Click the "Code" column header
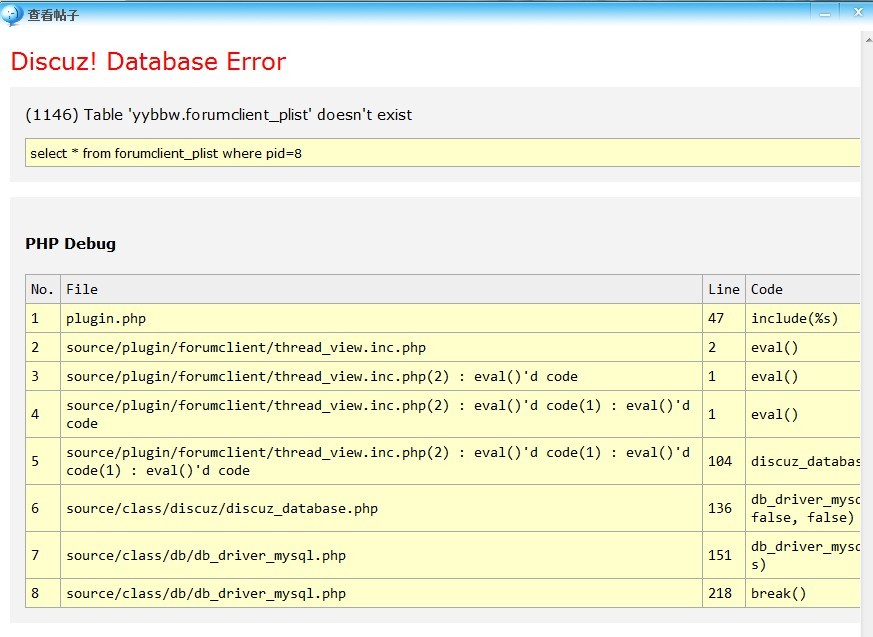 click(803, 289)
